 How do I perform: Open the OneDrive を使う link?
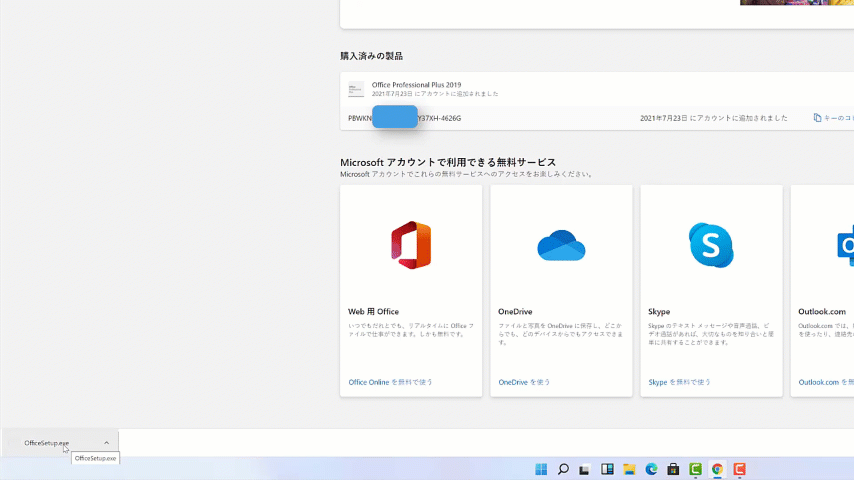524,382
